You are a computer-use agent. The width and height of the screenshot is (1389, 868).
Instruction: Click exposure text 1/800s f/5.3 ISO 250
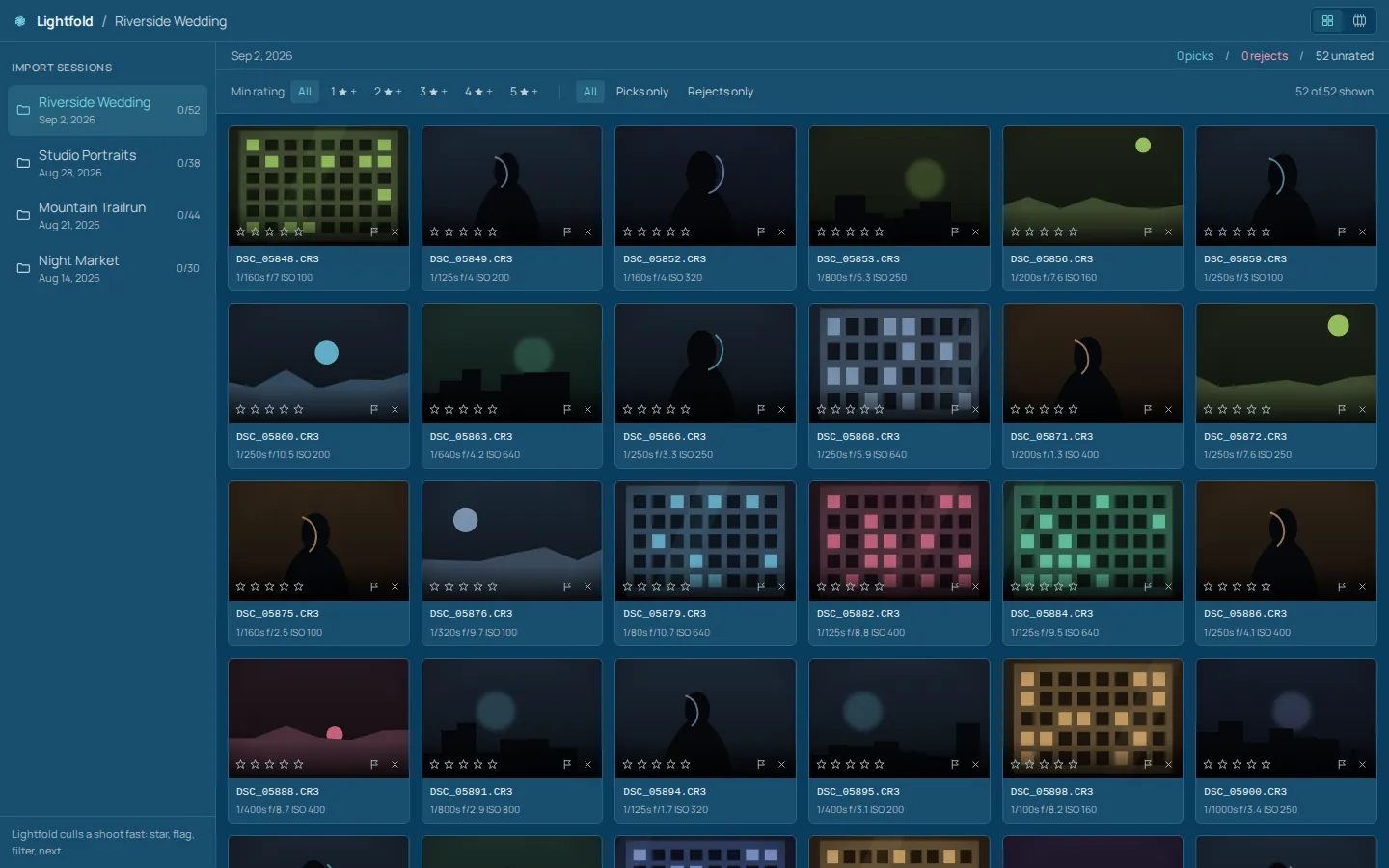[861, 278]
